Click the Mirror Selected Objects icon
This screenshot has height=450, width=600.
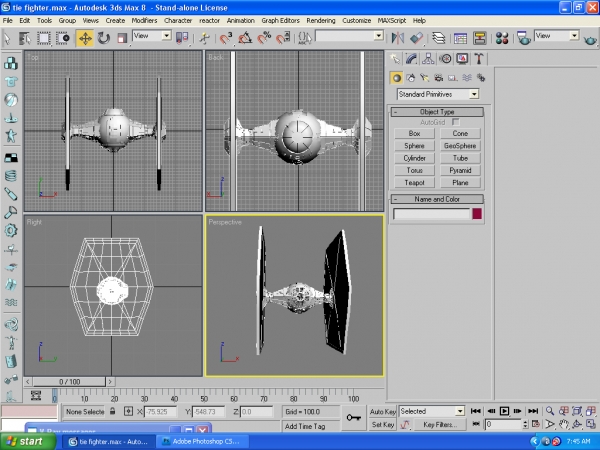[x=398, y=38]
